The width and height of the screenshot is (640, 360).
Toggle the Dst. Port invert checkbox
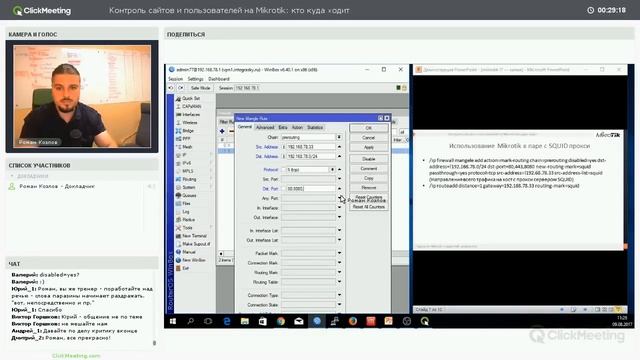[x=283, y=189]
